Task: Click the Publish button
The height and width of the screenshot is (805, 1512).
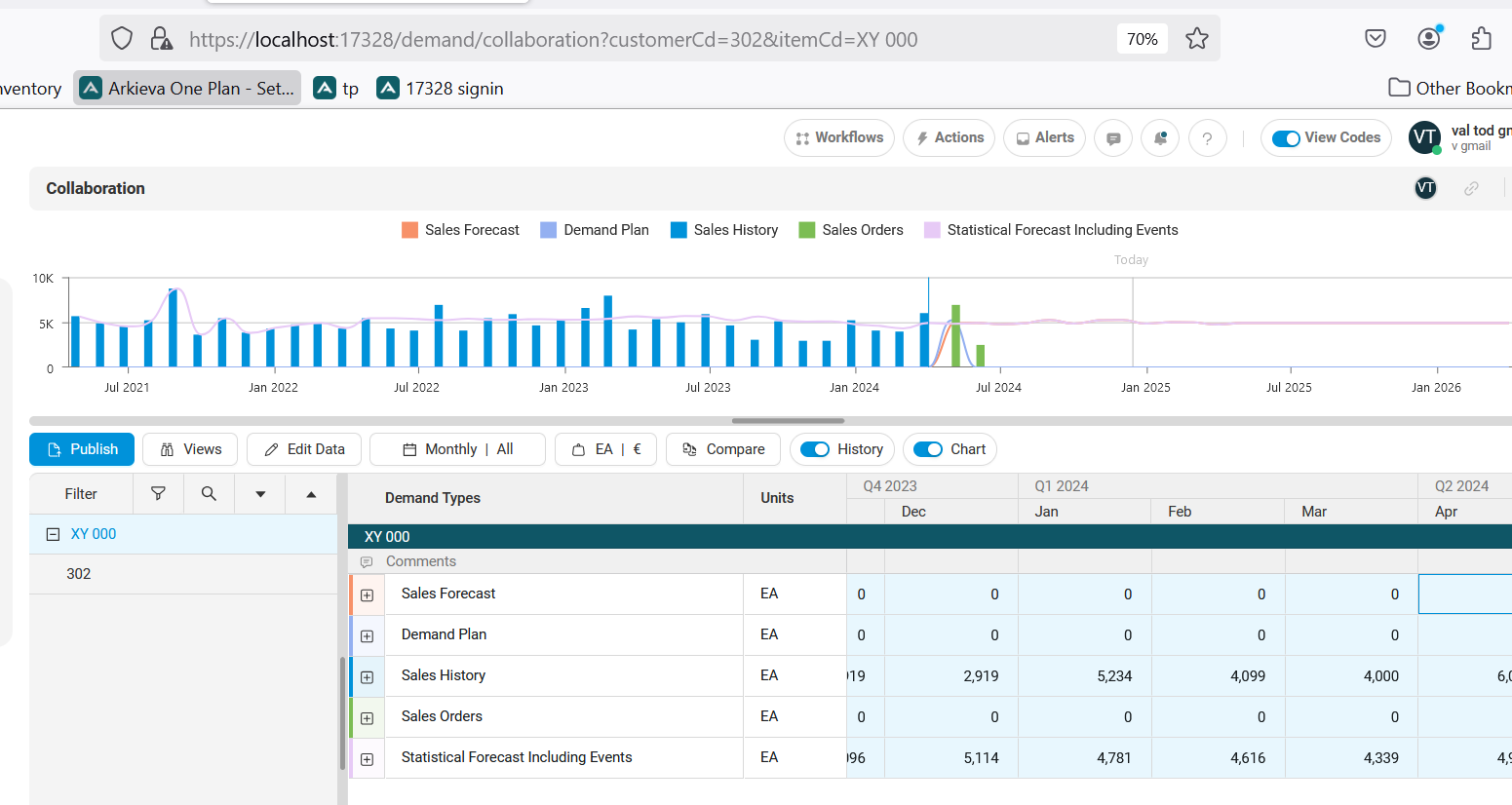Action: click(82, 449)
